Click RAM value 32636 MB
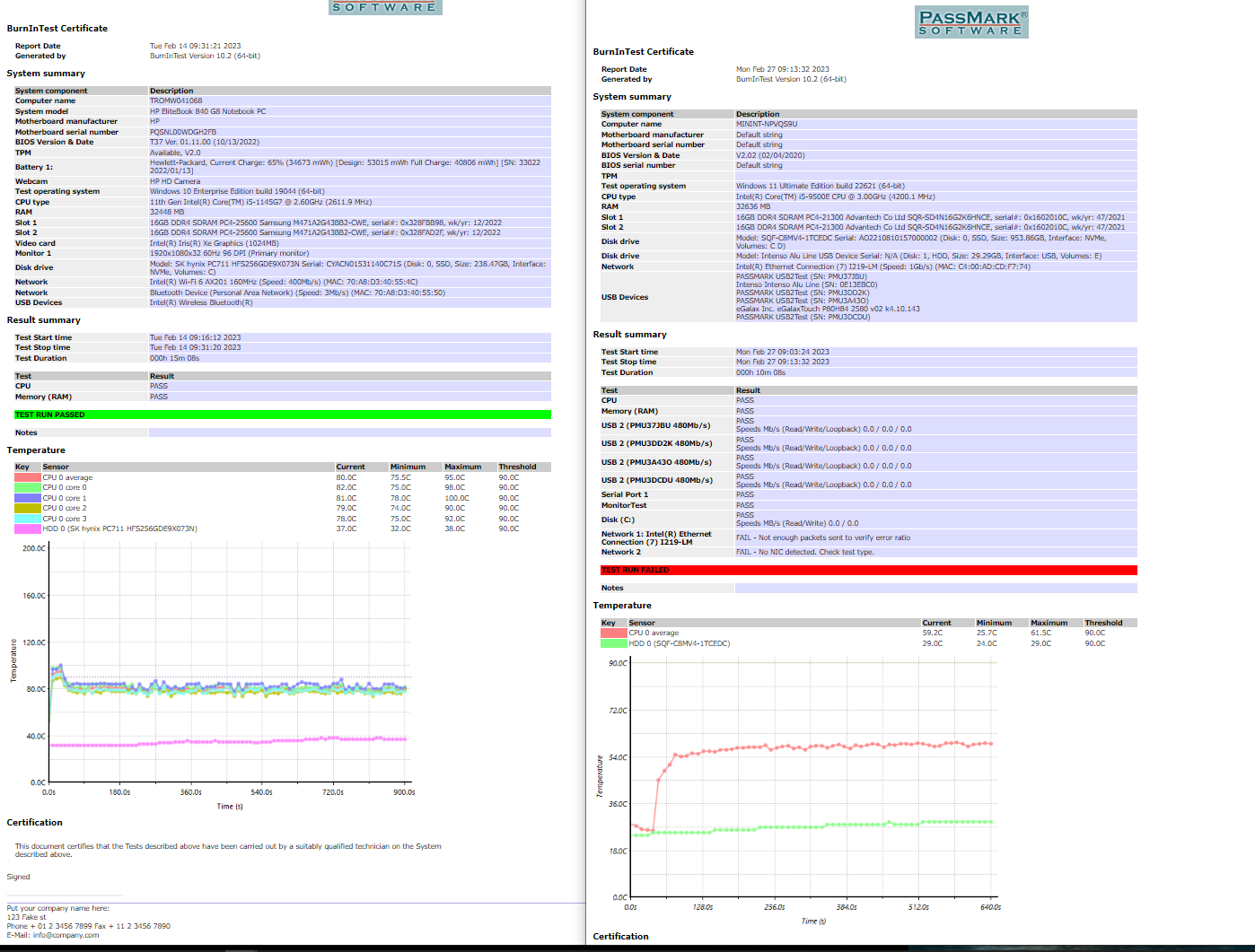This screenshot has height=952, width=1255. [753, 206]
